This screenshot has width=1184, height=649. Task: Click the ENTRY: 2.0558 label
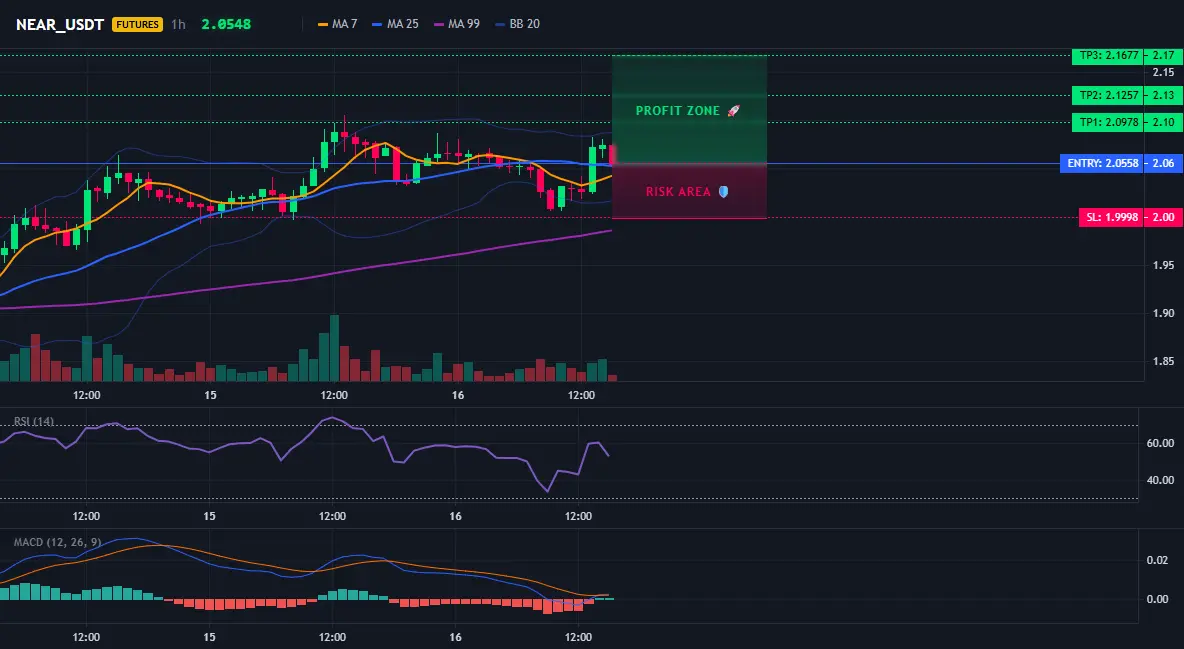(x=1102, y=163)
